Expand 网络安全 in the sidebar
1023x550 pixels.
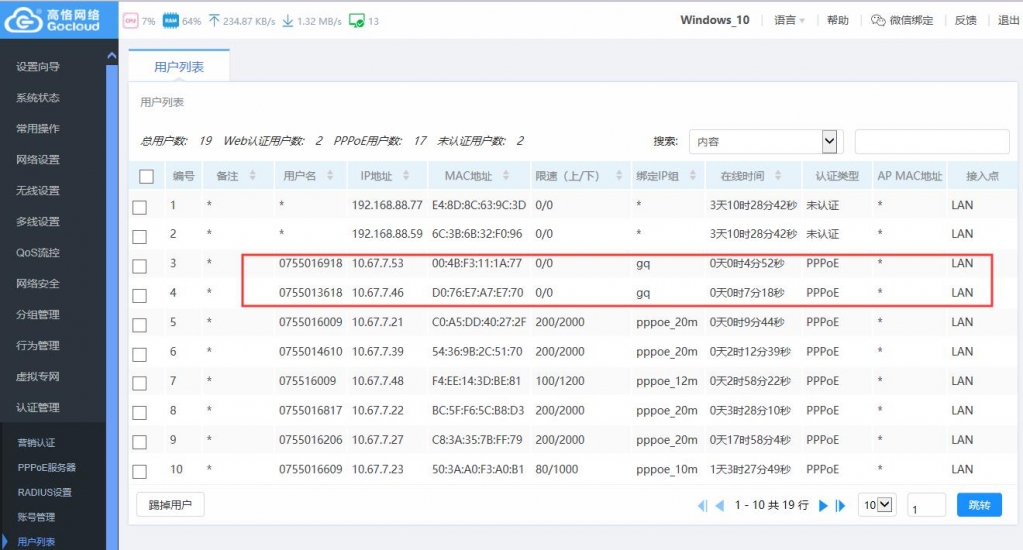(x=38, y=284)
